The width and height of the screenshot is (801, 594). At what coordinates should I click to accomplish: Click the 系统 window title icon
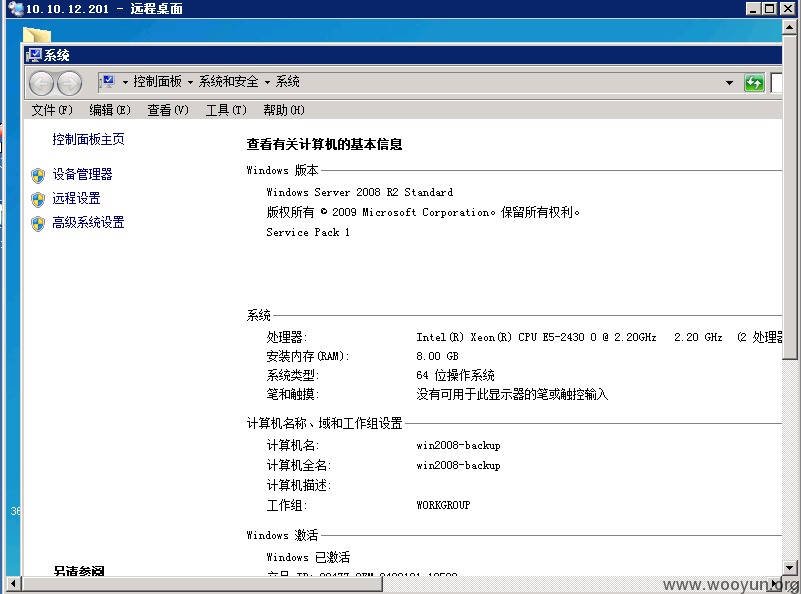point(34,55)
